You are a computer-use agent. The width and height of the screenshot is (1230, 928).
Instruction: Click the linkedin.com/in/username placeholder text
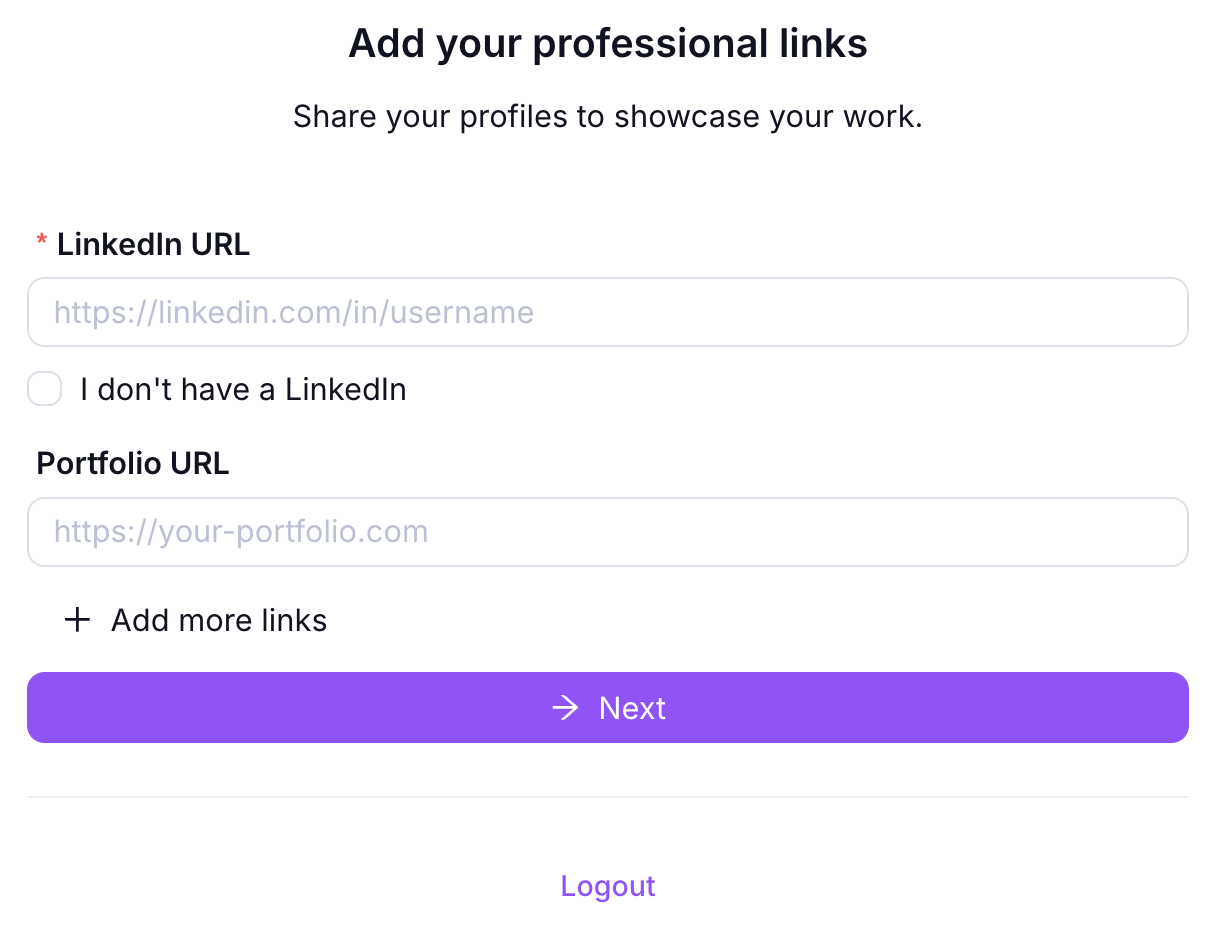click(x=294, y=312)
